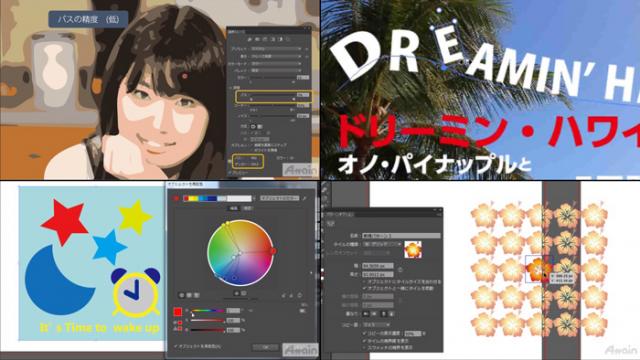Viewport: 640px width, 360px height.
Task: Click the hibiscus tile preview thumbnail
Action: click(413, 249)
